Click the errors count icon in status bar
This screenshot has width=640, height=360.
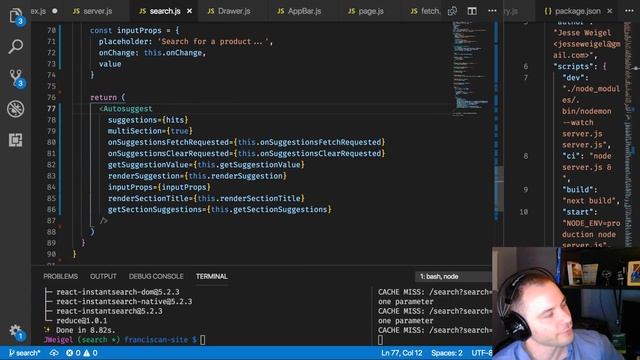73,353
